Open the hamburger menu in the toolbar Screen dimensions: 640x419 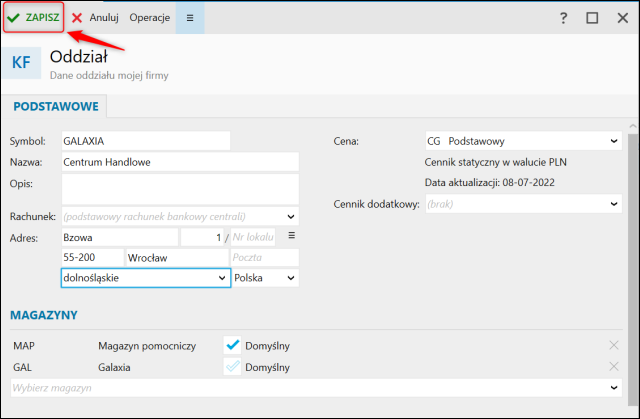[190, 18]
